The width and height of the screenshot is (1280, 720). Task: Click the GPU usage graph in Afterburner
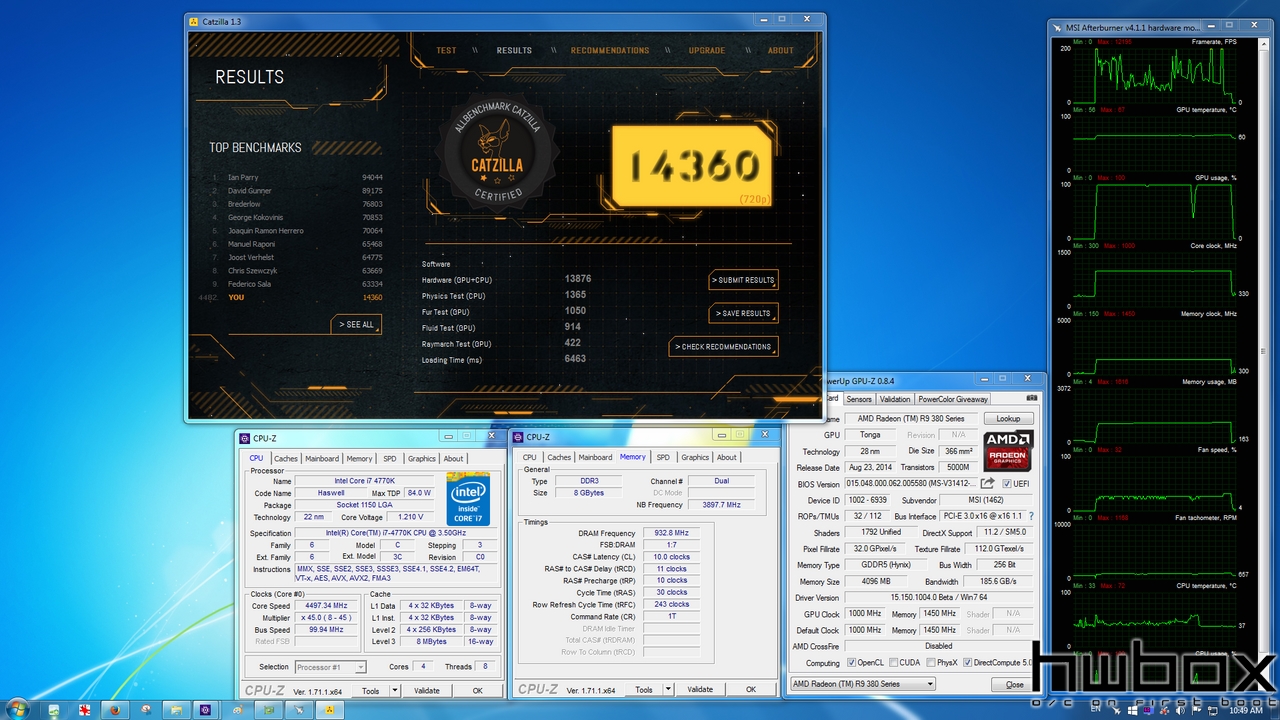click(x=1153, y=211)
